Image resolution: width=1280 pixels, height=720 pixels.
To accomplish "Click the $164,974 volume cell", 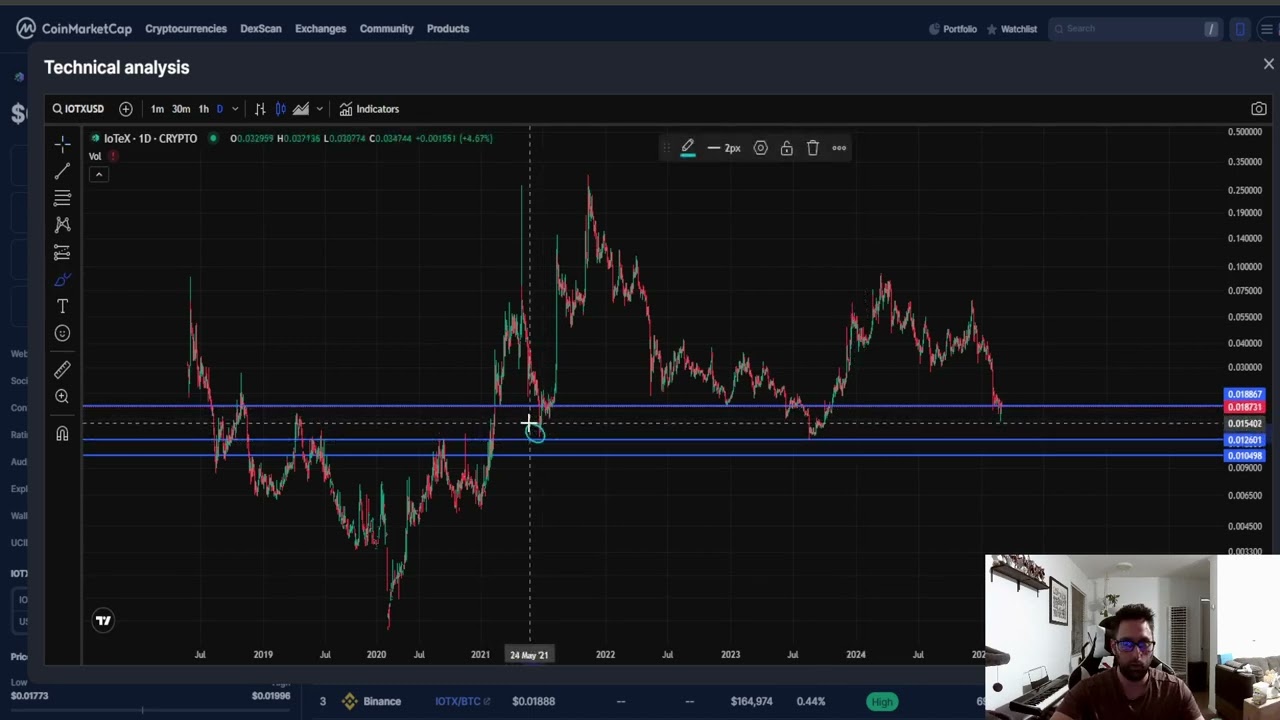I will coord(751,702).
